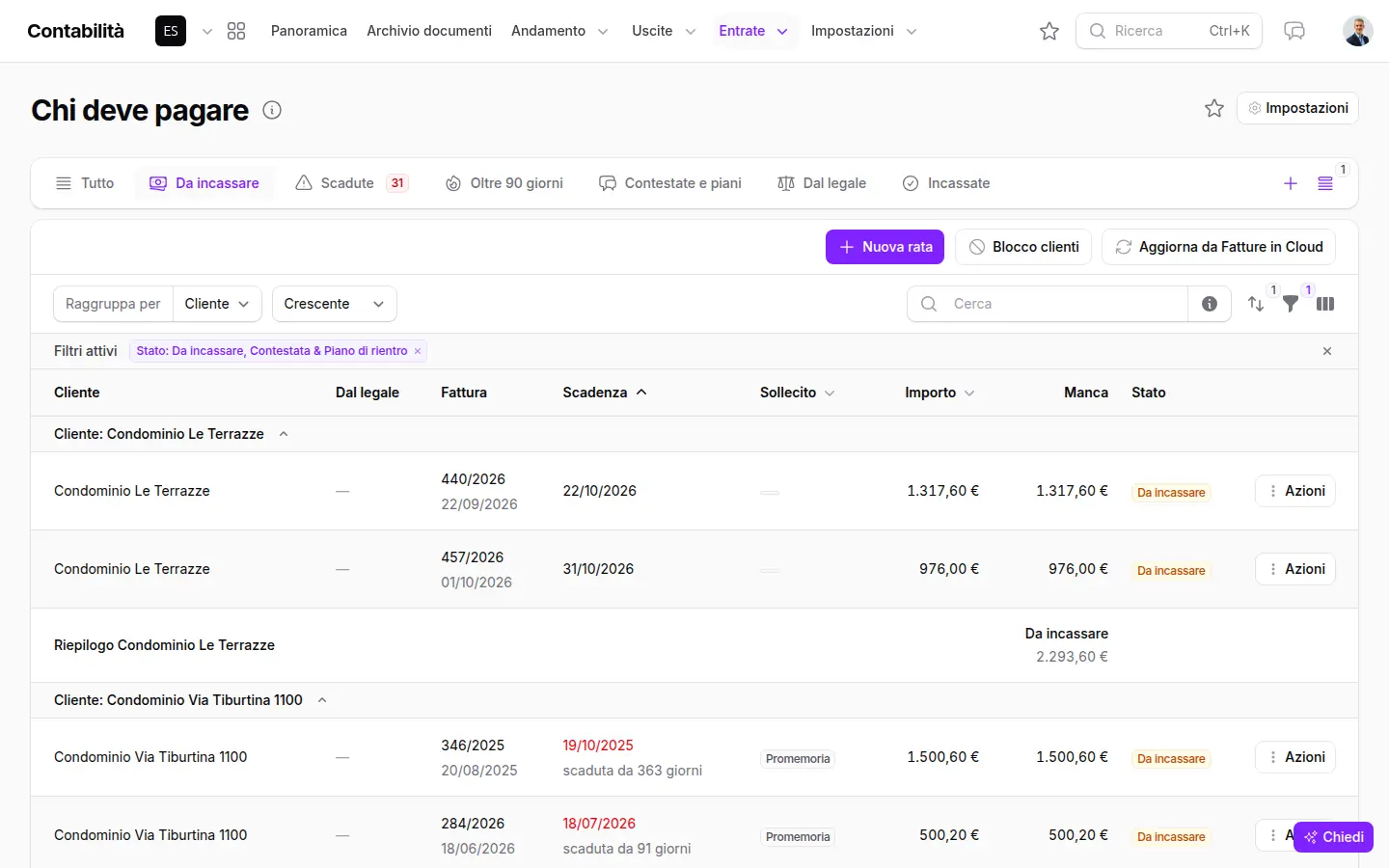The height and width of the screenshot is (868, 1389).
Task: Collapse the Condominio Le Terrazze group
Action: (x=284, y=434)
